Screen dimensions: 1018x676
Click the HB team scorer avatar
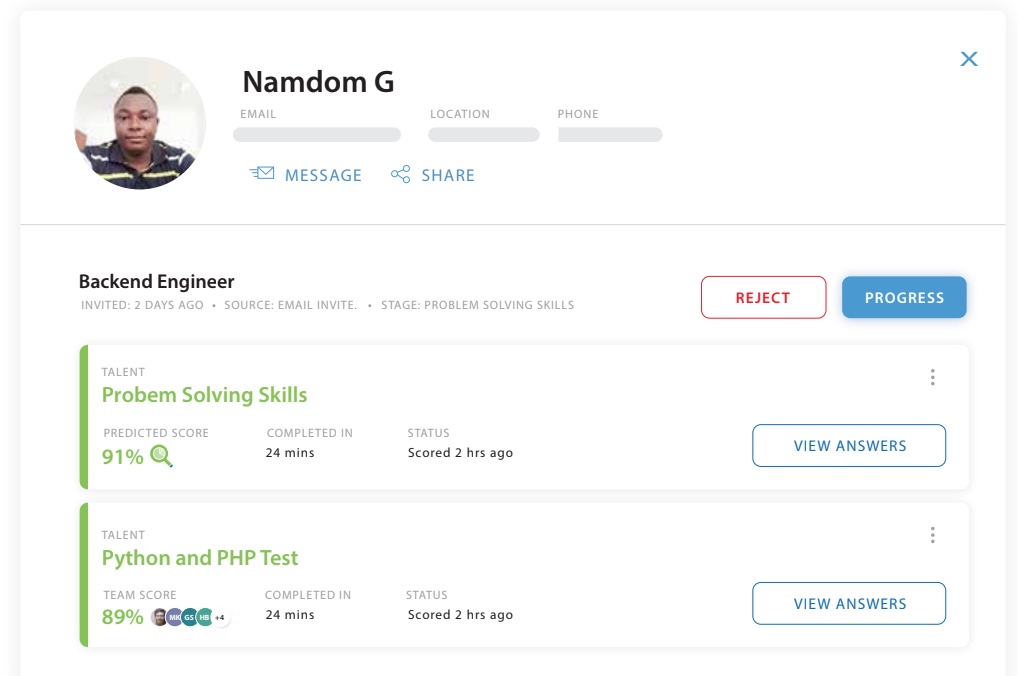click(x=204, y=617)
